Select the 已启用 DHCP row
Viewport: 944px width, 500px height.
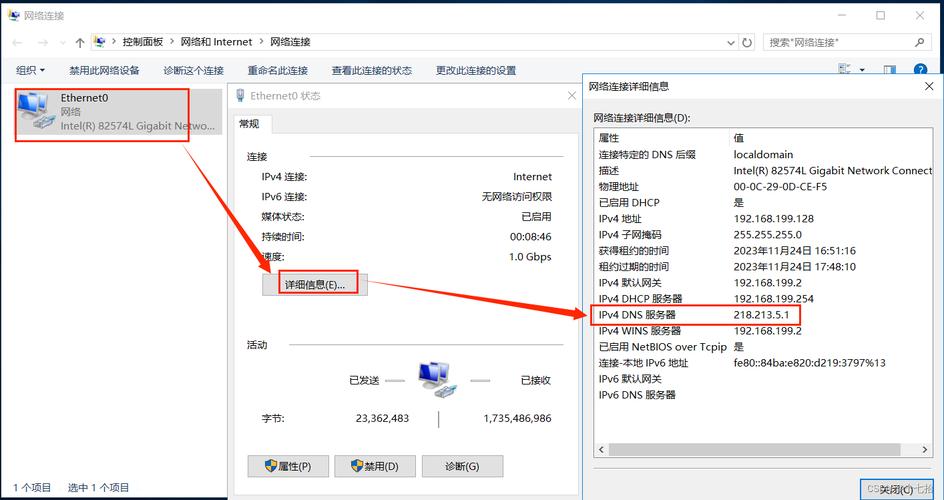coord(763,203)
